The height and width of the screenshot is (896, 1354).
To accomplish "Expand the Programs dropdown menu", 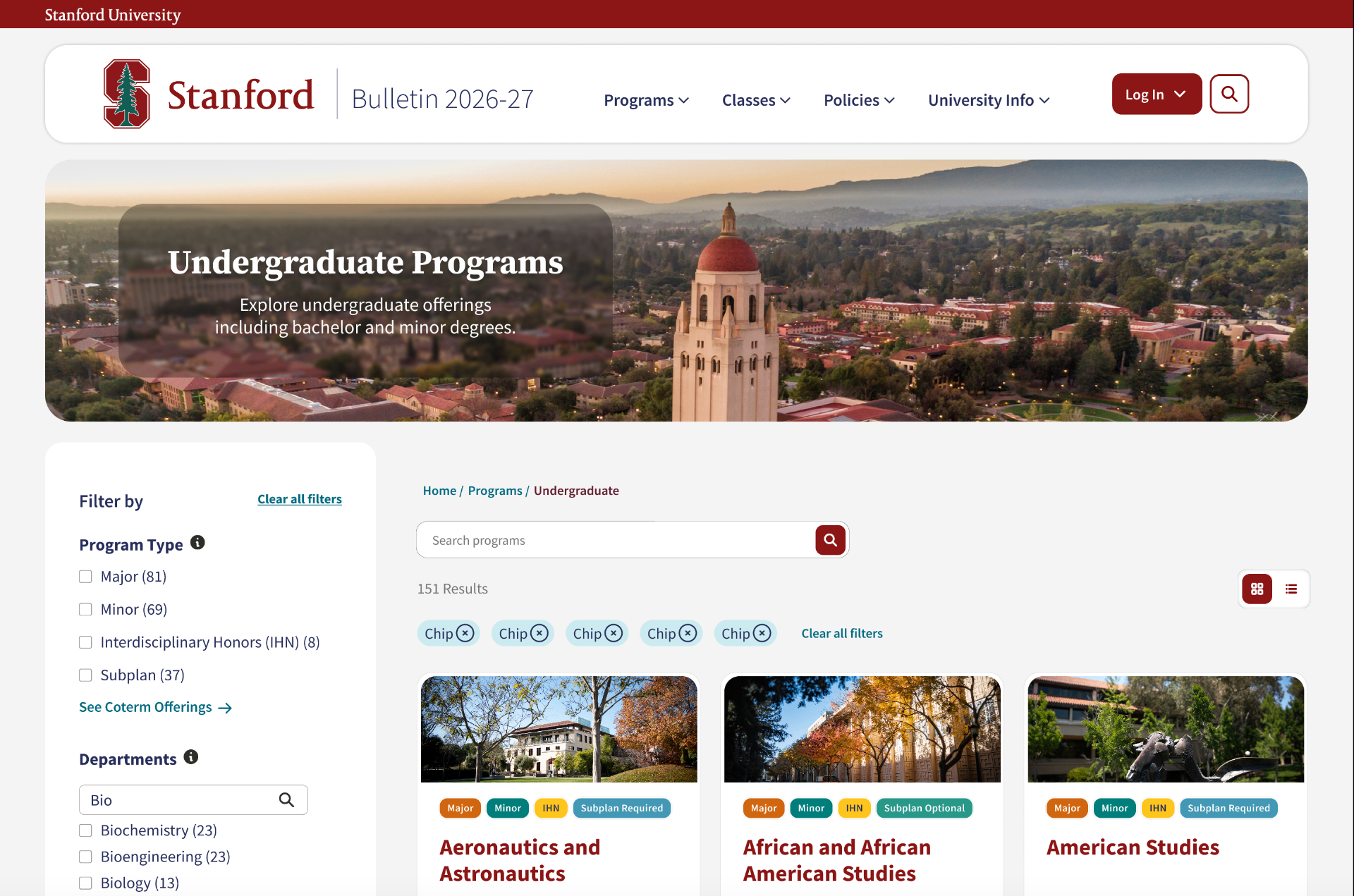I will point(646,100).
